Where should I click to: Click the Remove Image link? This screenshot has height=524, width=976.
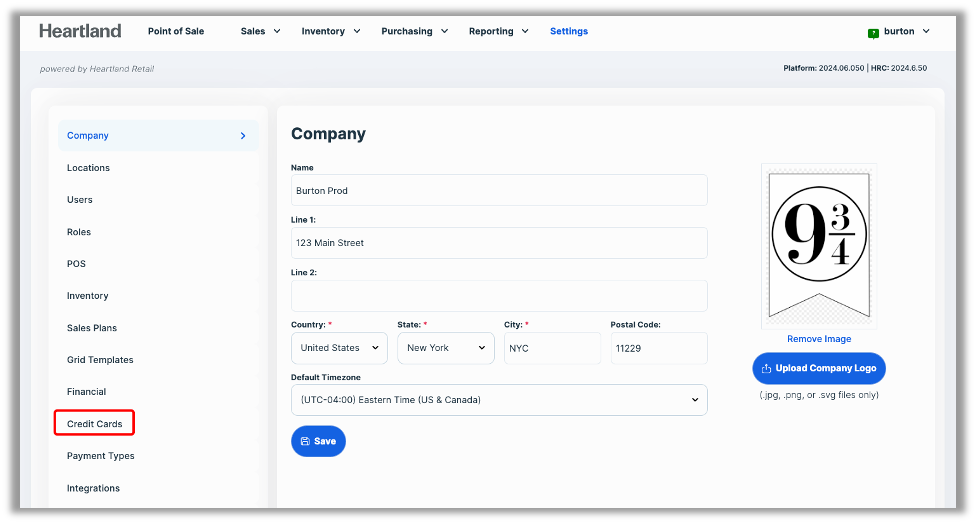point(819,339)
